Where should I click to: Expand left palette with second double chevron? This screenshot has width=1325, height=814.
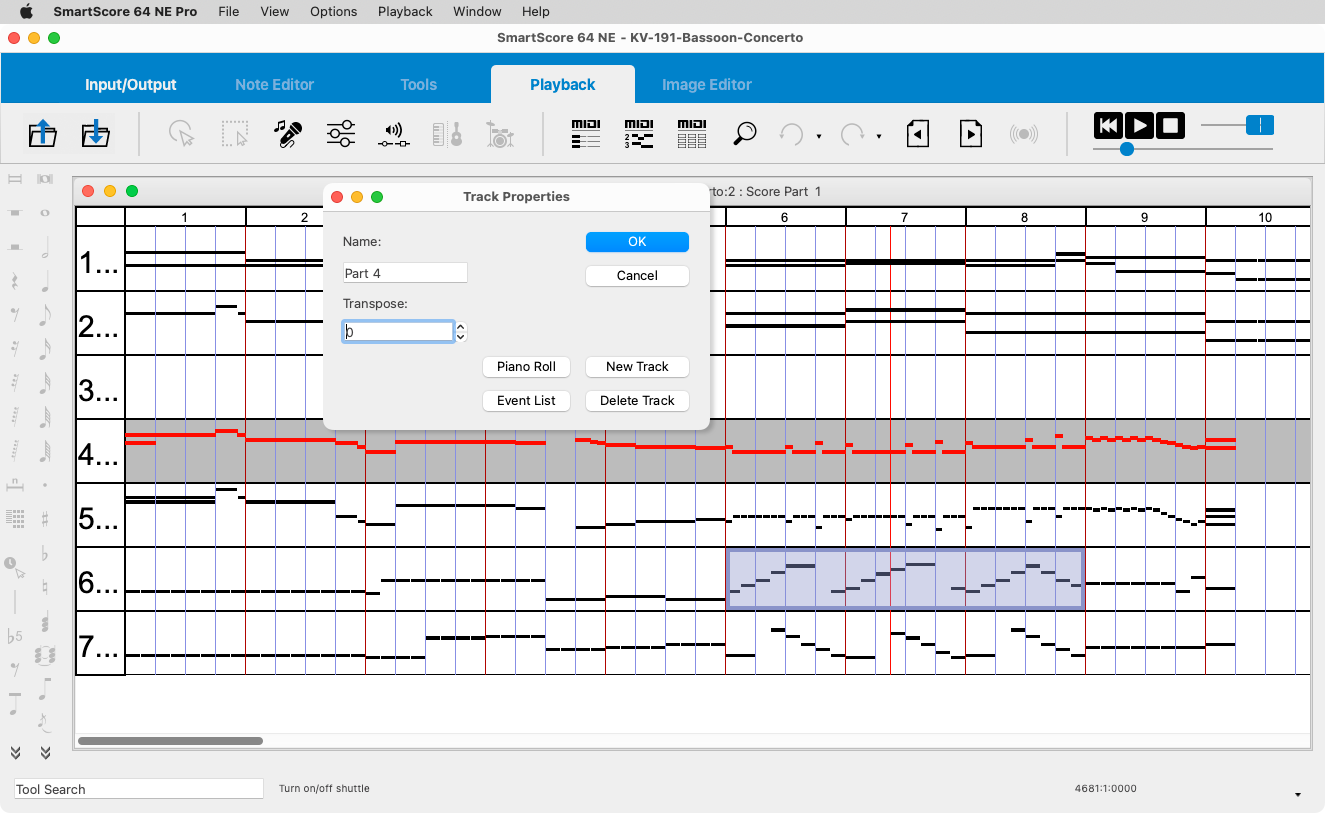point(45,753)
